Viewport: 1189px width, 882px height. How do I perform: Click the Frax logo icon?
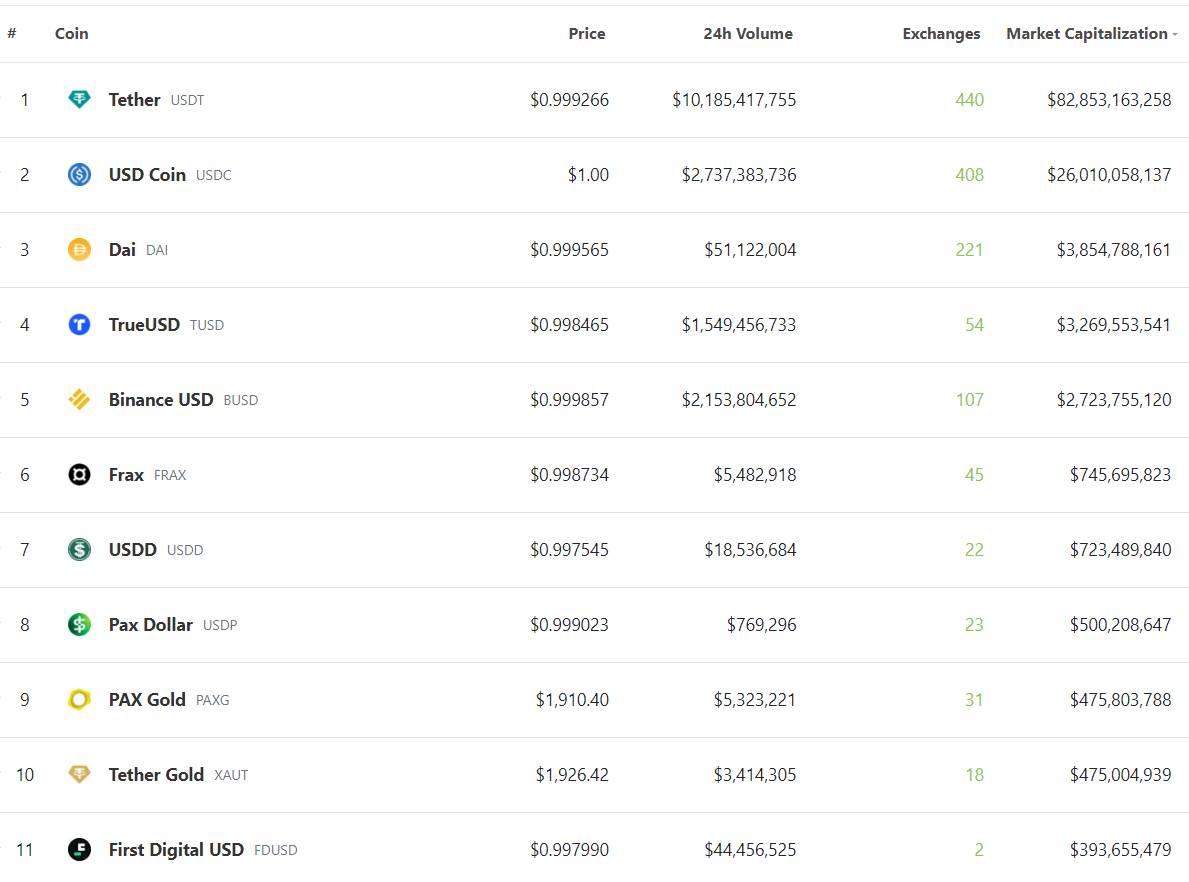[79, 475]
